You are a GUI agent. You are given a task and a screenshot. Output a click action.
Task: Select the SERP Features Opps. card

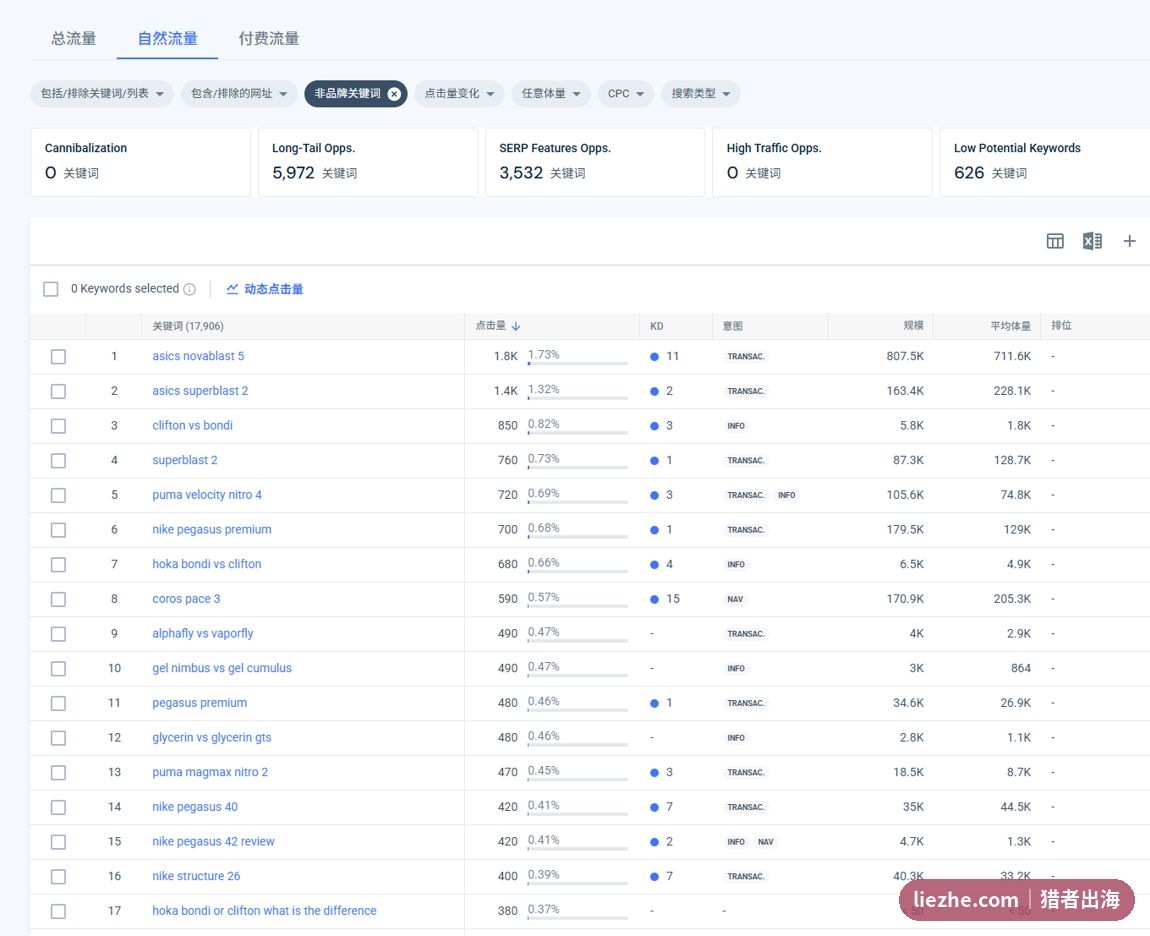[595, 162]
